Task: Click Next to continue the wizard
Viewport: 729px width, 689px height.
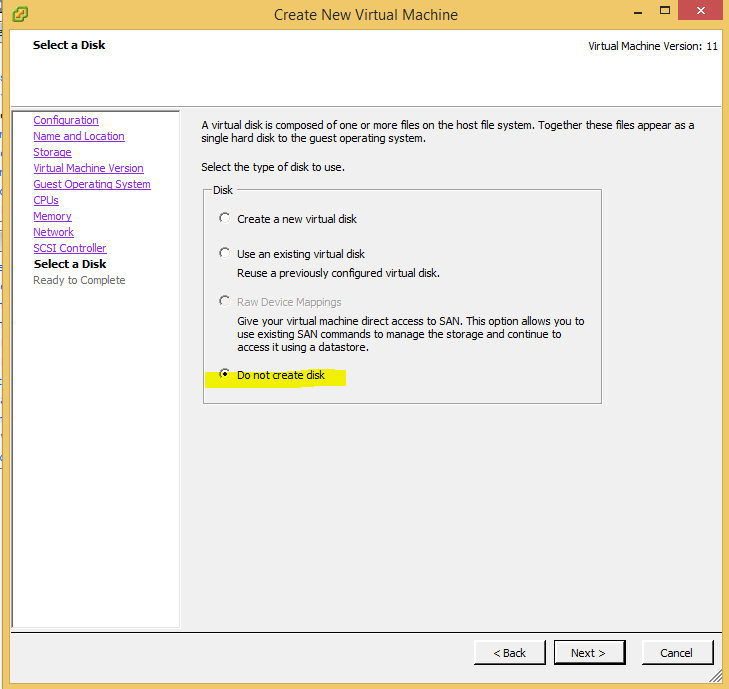Action: [589, 653]
